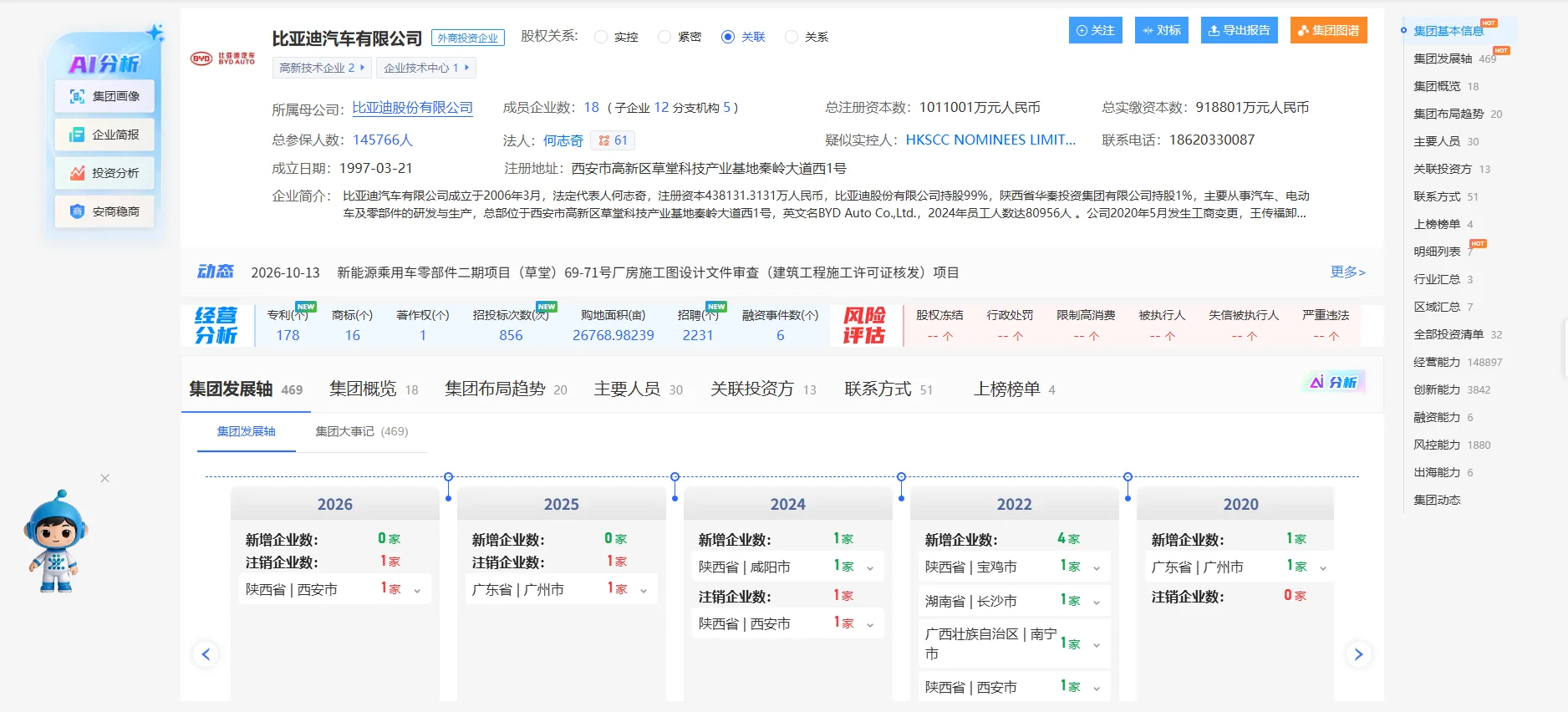Click the 61 related companies badge

(613, 140)
